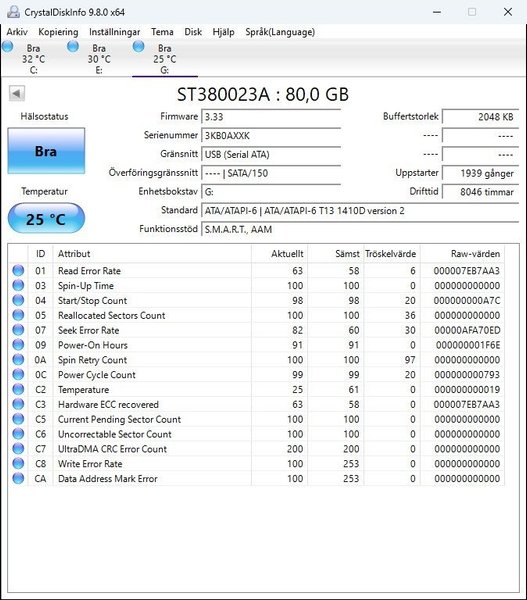527x600 pixels.
Task: Click status circle for Read Error Rate
Action: tap(18, 271)
